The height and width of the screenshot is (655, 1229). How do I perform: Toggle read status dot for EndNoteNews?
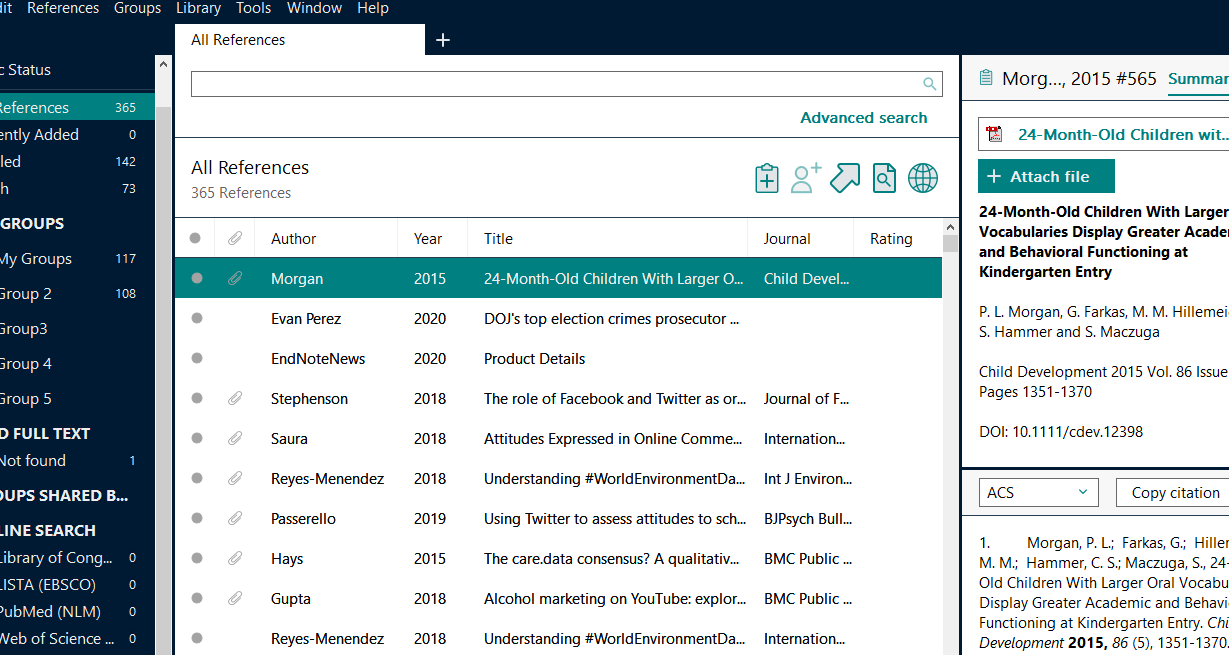point(196,359)
